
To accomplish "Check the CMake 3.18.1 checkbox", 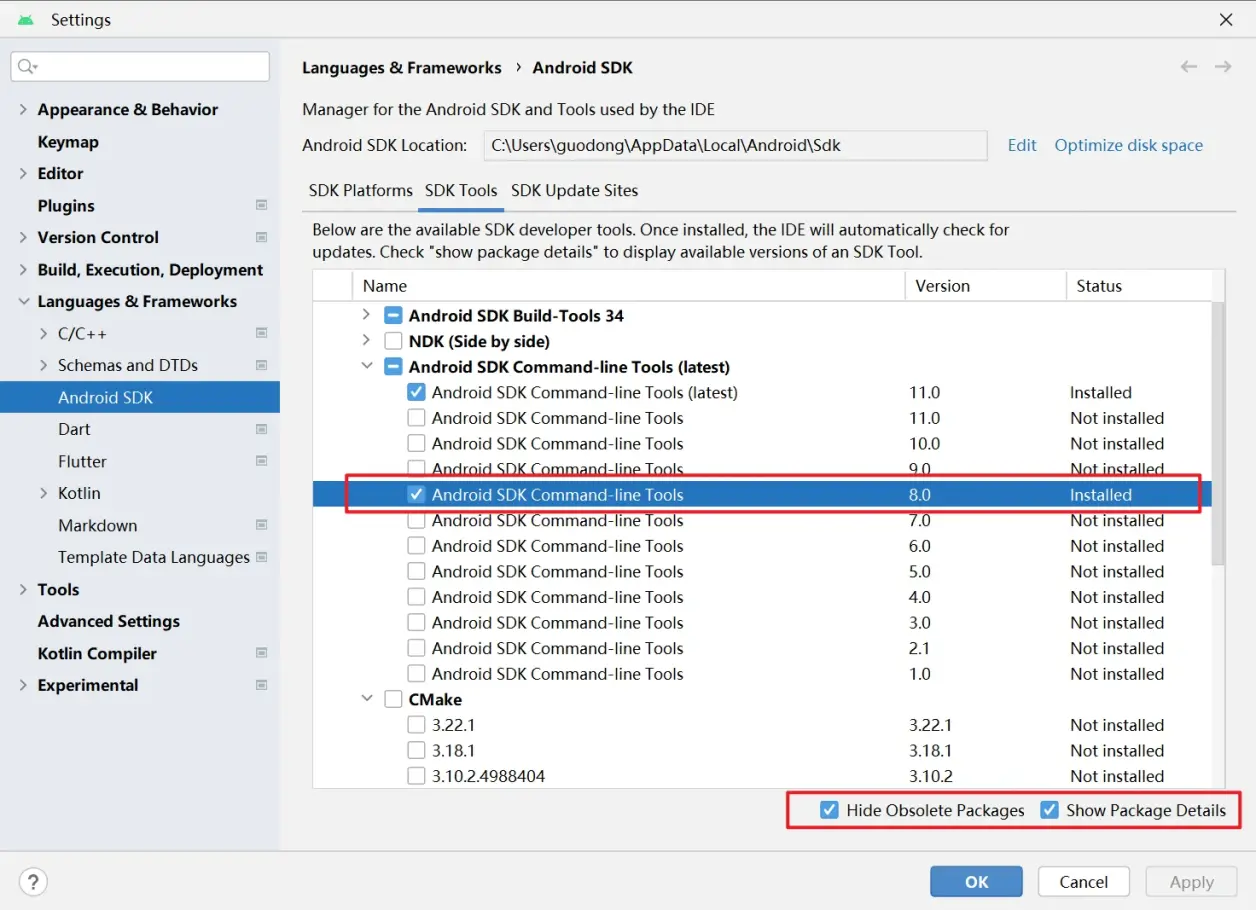I will pos(416,750).
